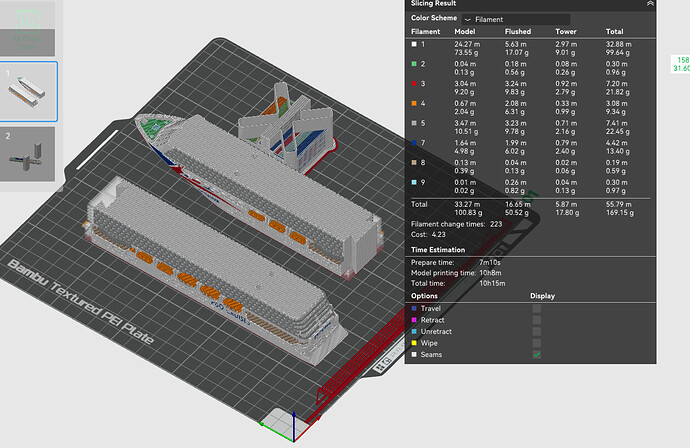Click the Seams white legend icon
The width and height of the screenshot is (690, 448).
pyautogui.click(x=414, y=354)
